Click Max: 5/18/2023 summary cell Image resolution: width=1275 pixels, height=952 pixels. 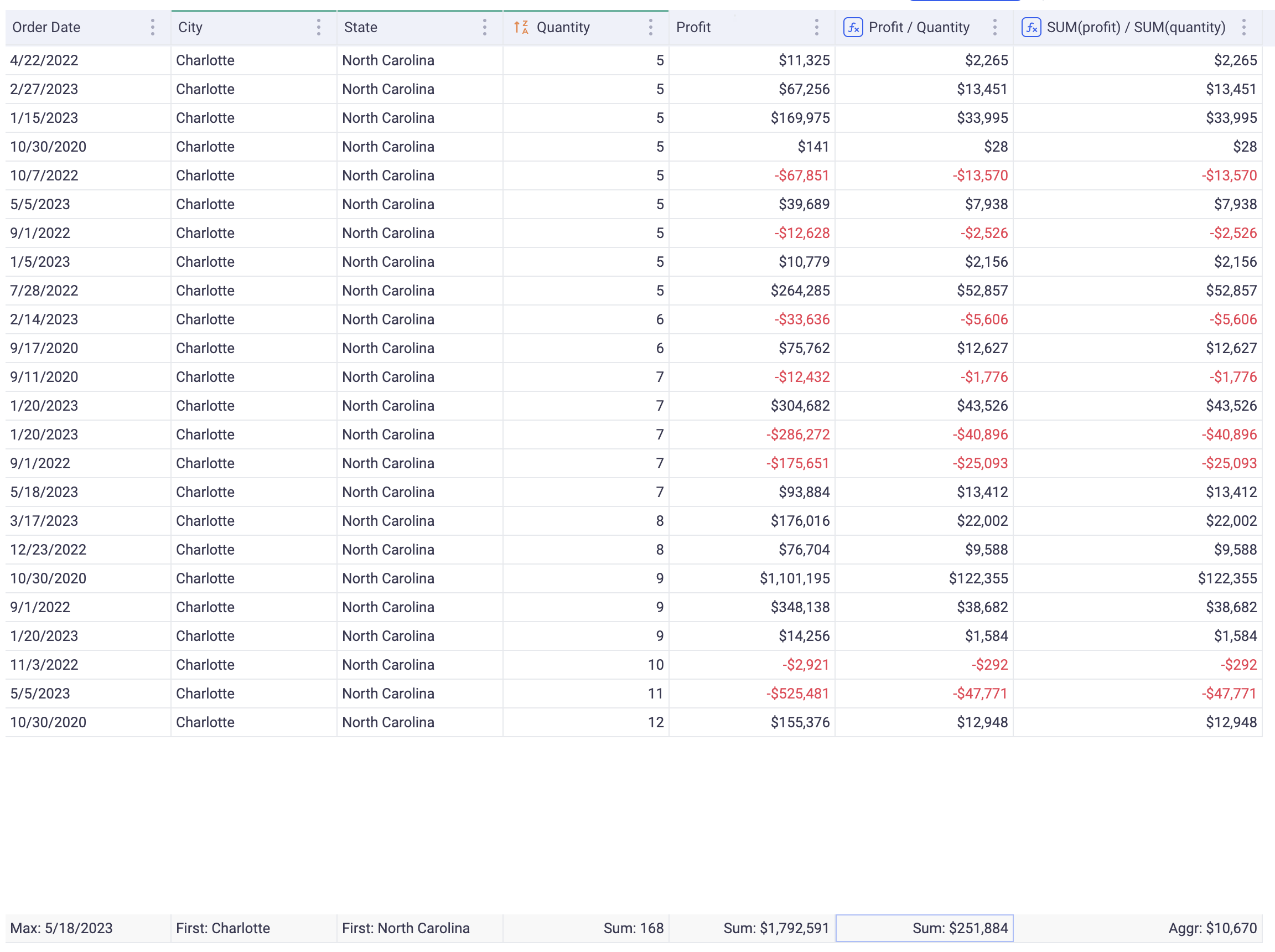coord(61,928)
